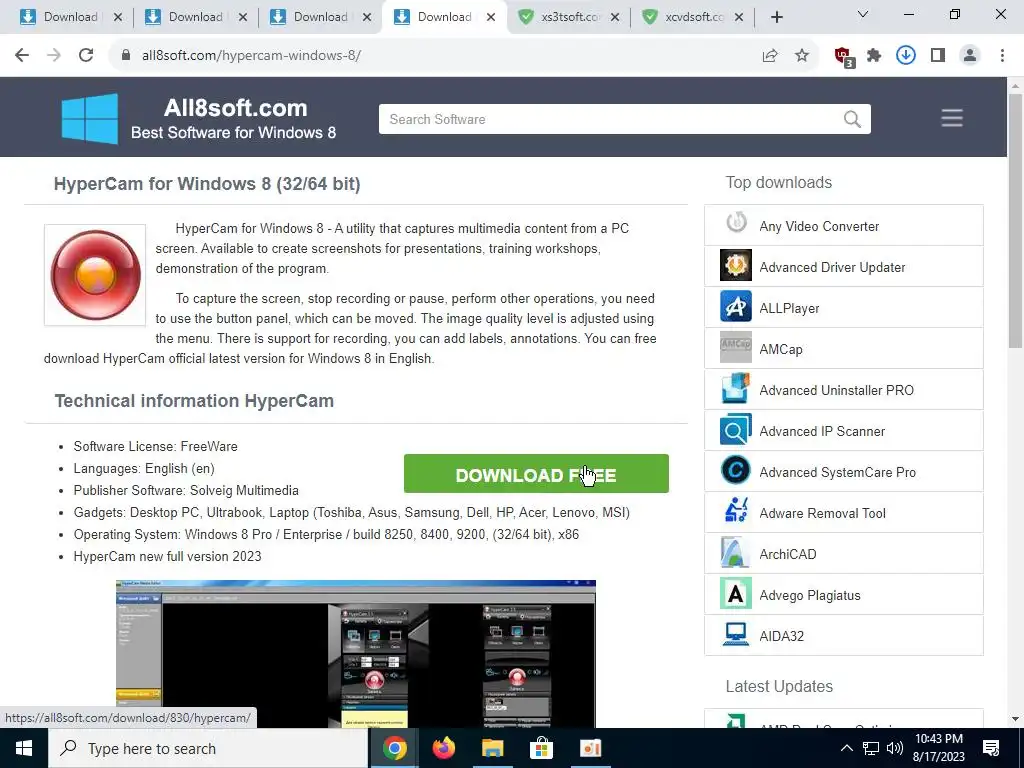Click the Advanced SystemCare Pro icon
Viewport: 1024px width, 768px height.
pos(736,470)
